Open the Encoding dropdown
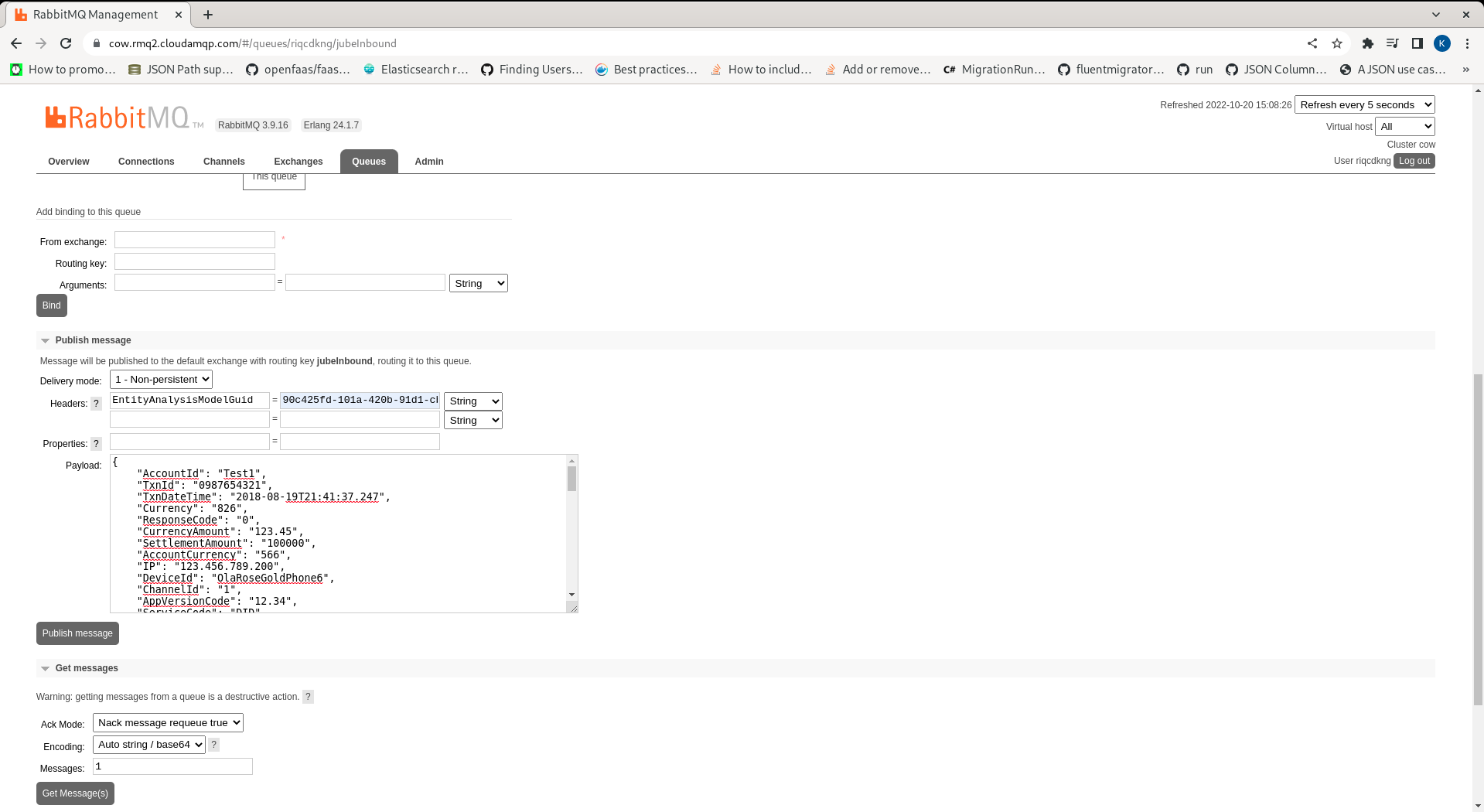The width and height of the screenshot is (1484, 812). [x=149, y=744]
